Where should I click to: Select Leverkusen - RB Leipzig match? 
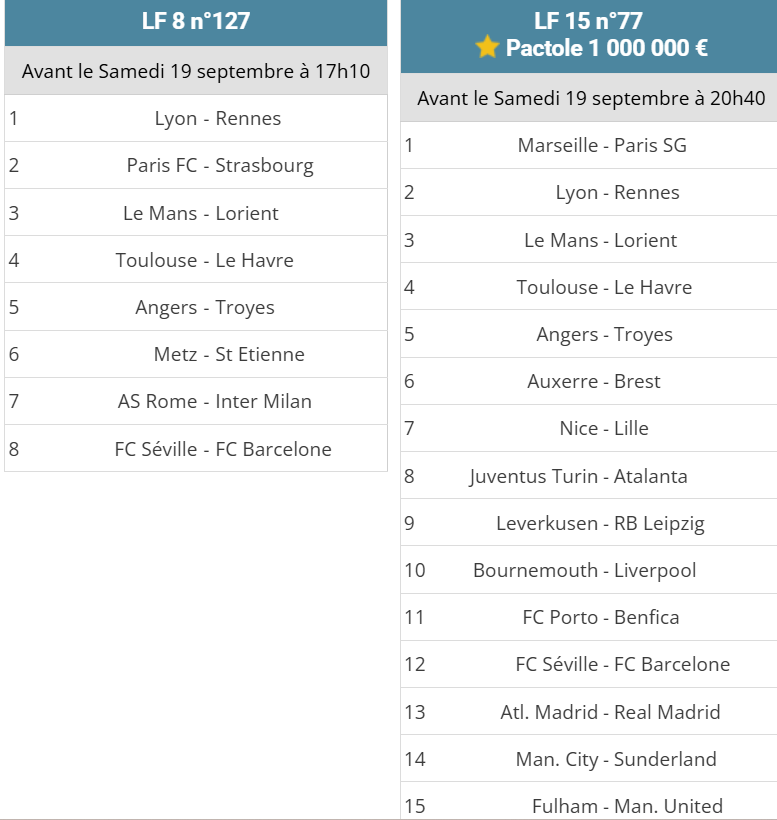(x=589, y=523)
